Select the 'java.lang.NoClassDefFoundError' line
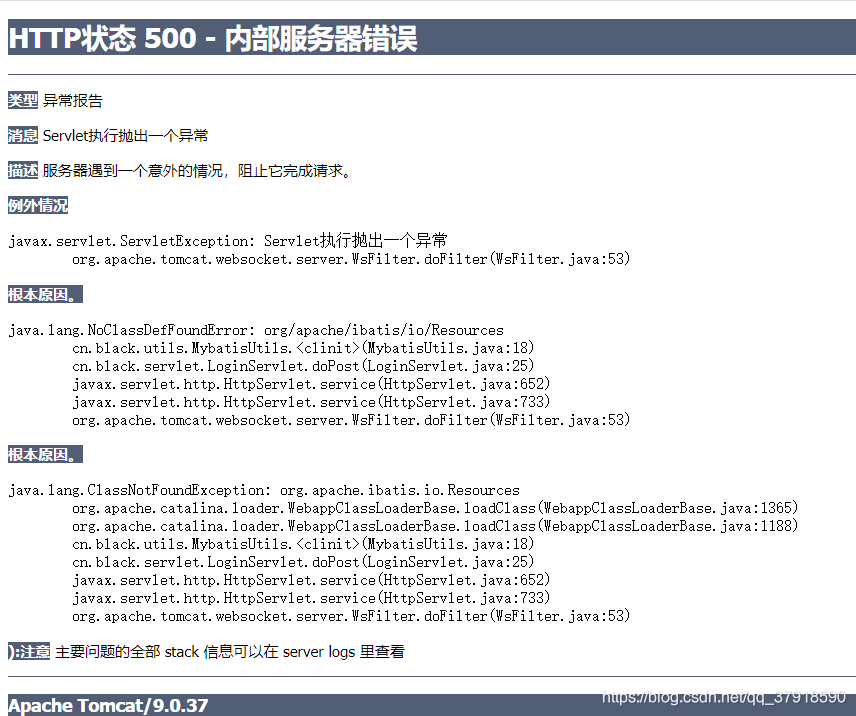This screenshot has width=856, height=716. [256, 330]
